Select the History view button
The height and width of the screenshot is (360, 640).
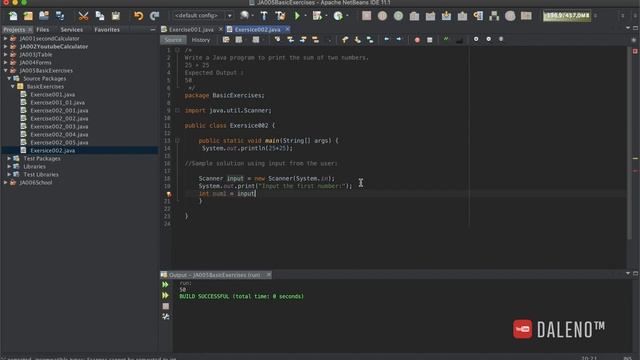click(201, 40)
